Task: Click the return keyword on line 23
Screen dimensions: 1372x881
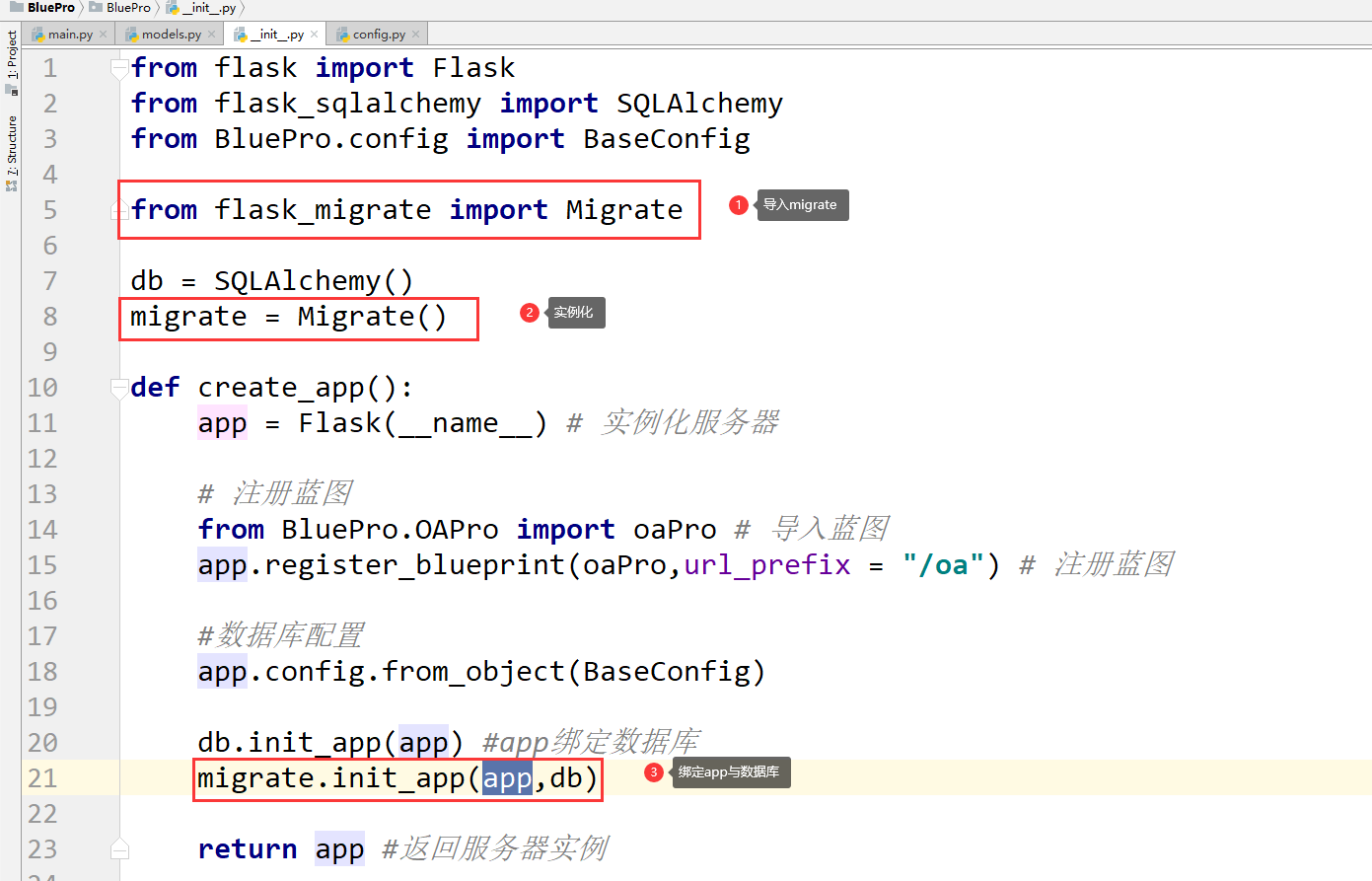Action: pyautogui.click(x=248, y=849)
